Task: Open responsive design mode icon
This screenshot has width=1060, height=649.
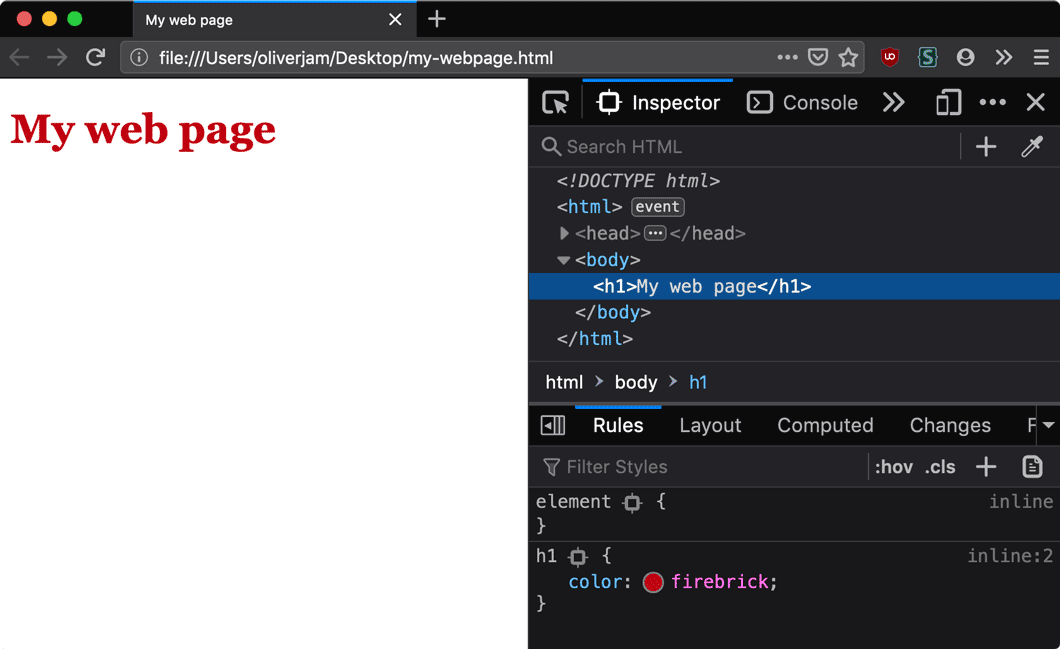Action: [x=948, y=103]
